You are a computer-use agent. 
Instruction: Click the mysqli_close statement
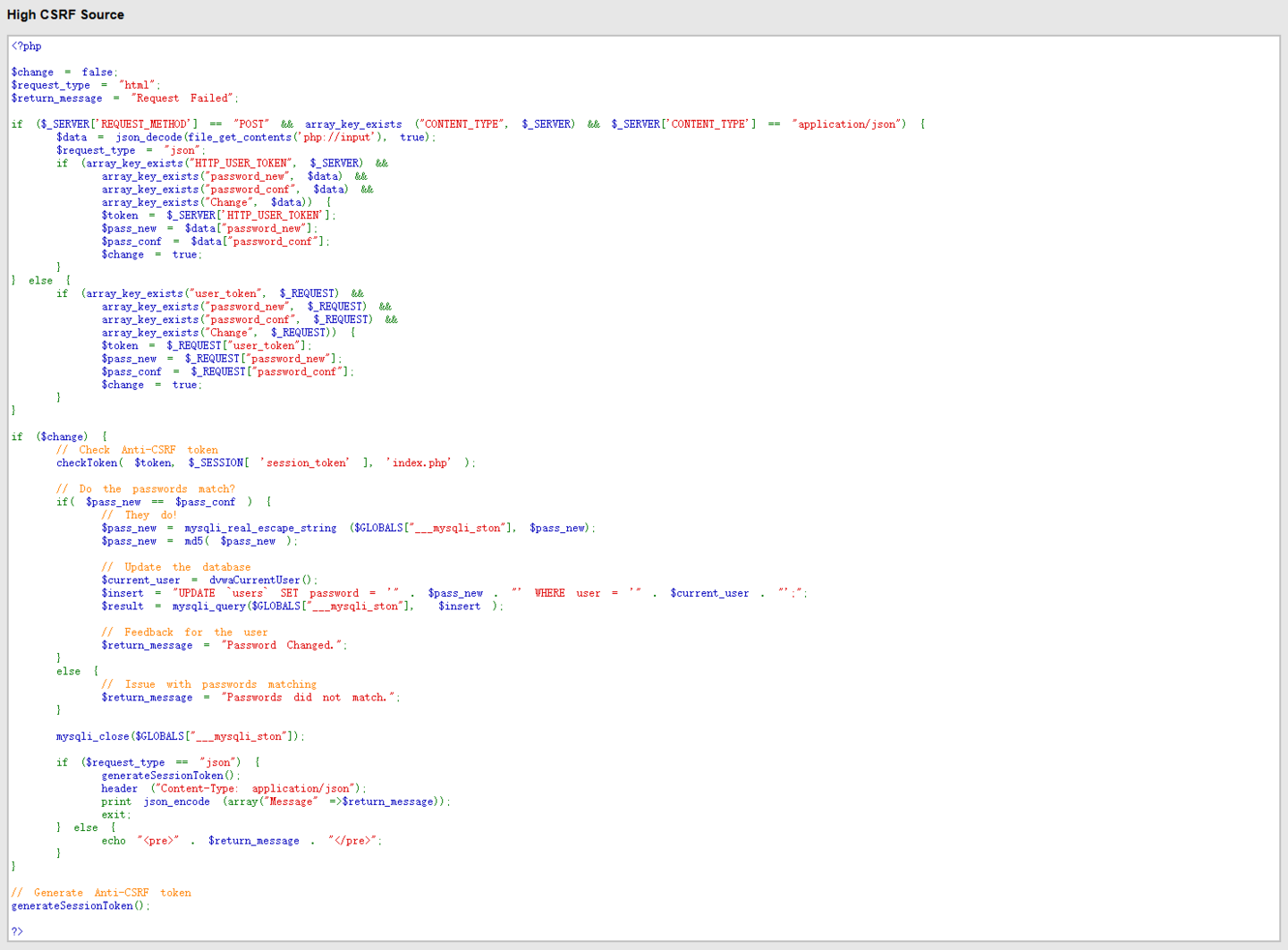click(180, 736)
